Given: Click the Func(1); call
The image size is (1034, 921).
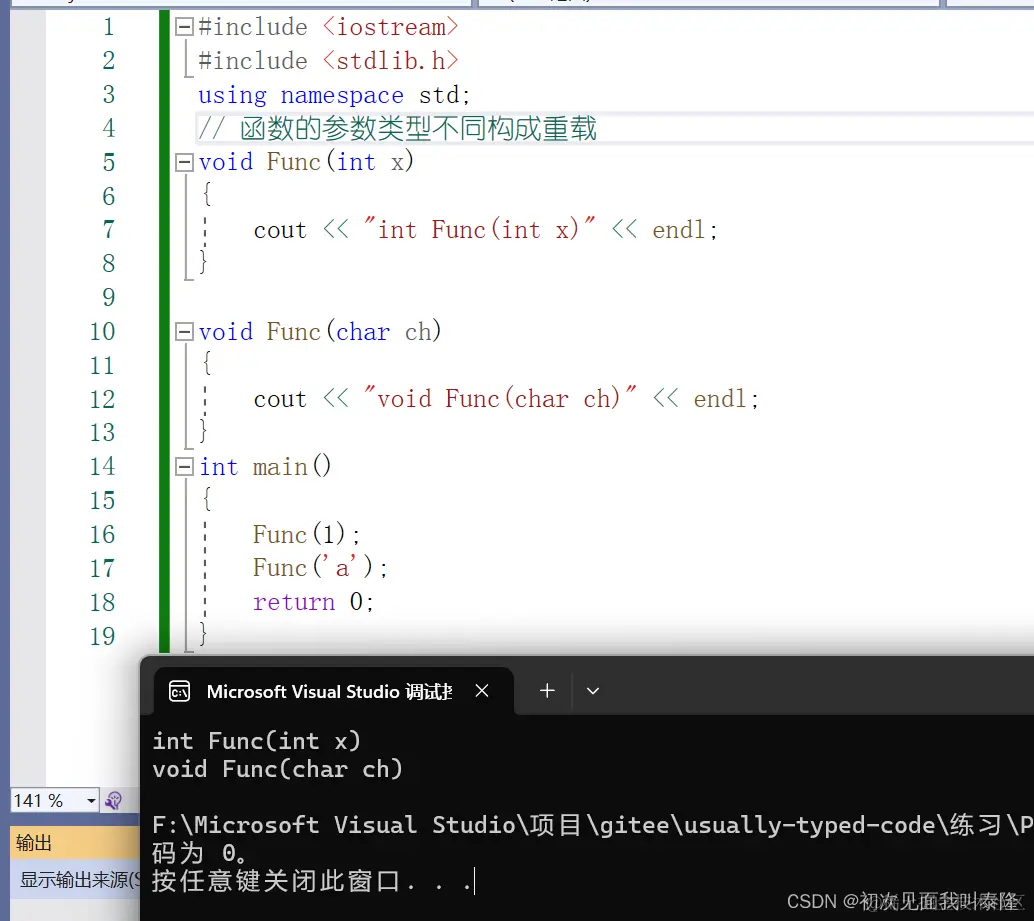Looking at the screenshot, I should (307, 534).
